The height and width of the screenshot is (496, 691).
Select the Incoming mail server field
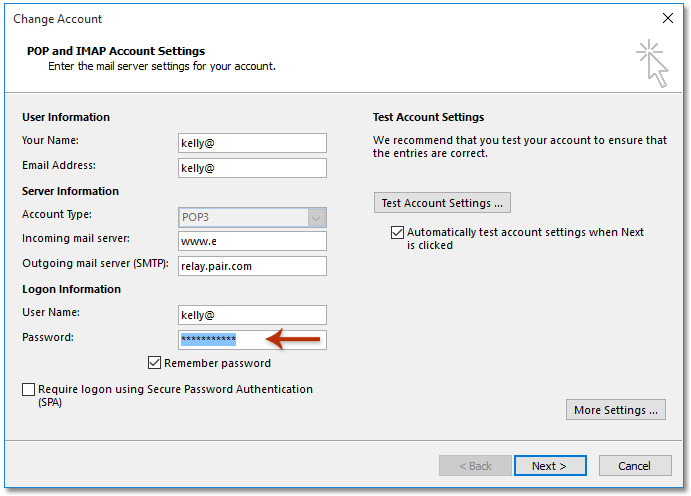tap(252, 241)
